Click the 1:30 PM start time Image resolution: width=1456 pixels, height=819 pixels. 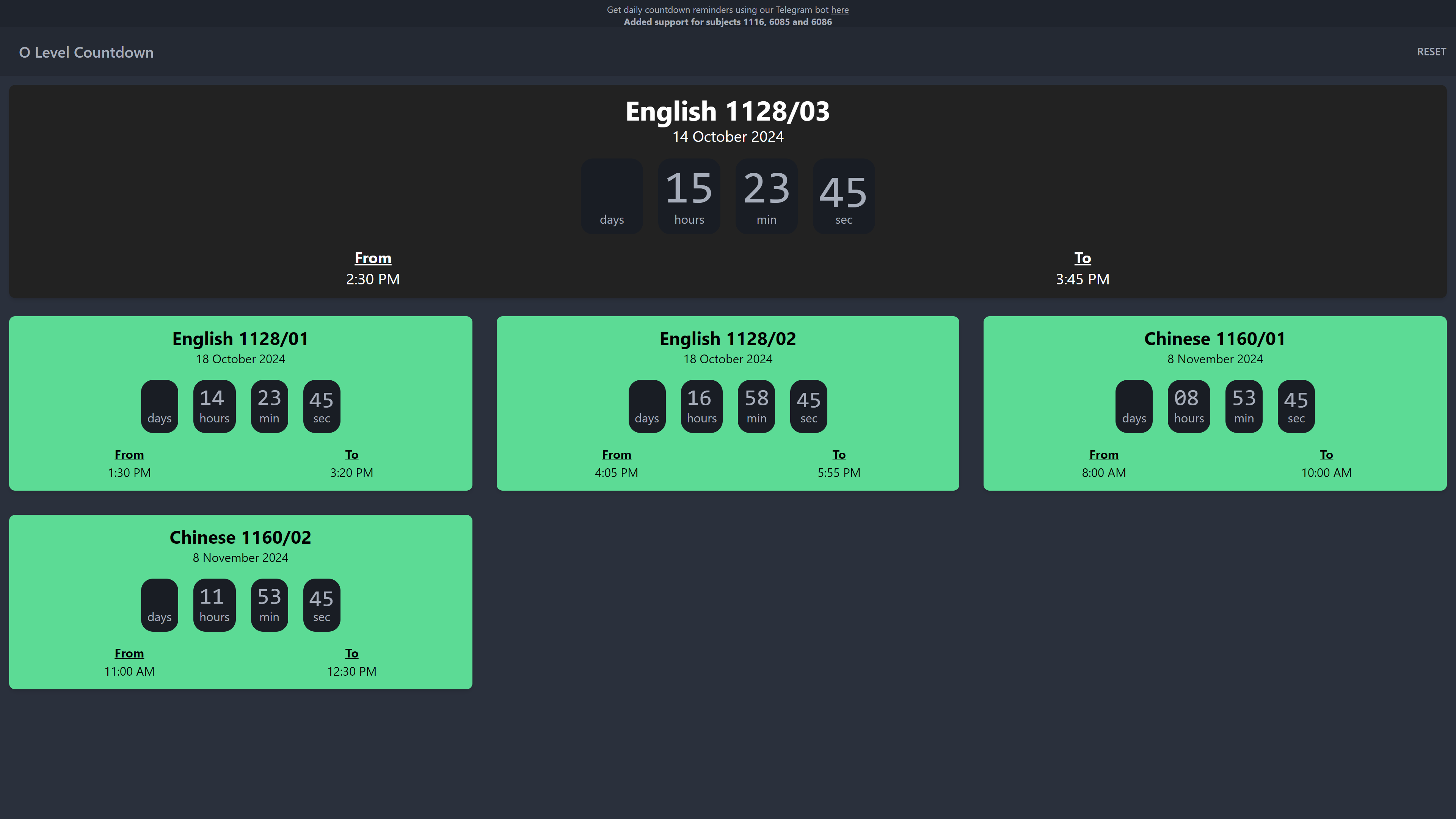(x=129, y=473)
